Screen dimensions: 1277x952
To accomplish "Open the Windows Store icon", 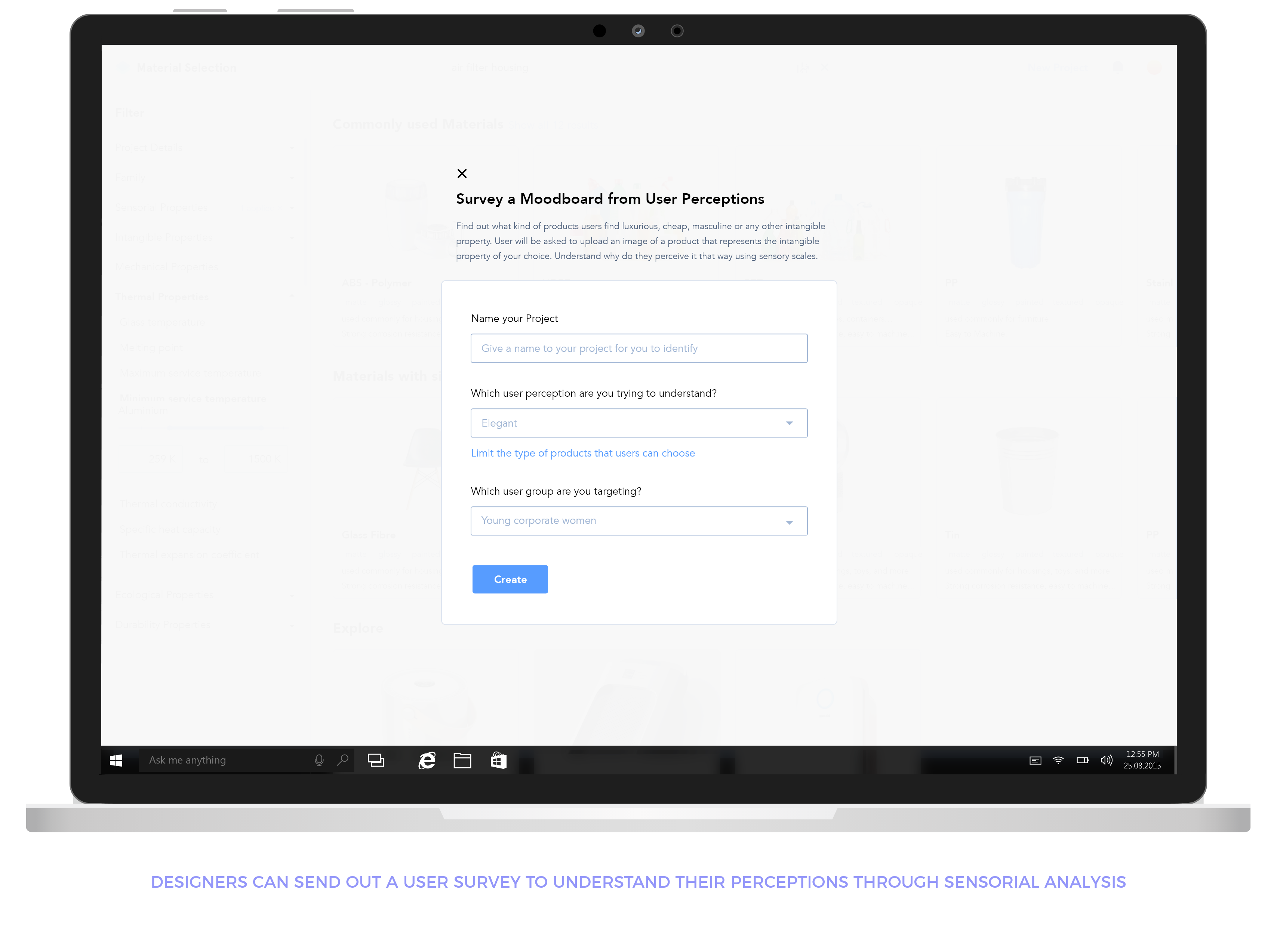I will point(498,761).
